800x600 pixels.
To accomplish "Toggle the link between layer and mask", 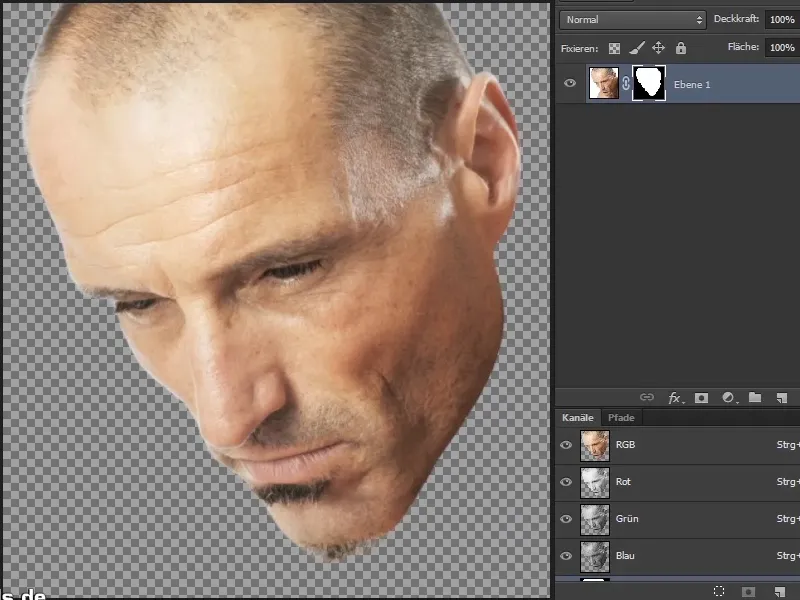I will pyautogui.click(x=626, y=83).
